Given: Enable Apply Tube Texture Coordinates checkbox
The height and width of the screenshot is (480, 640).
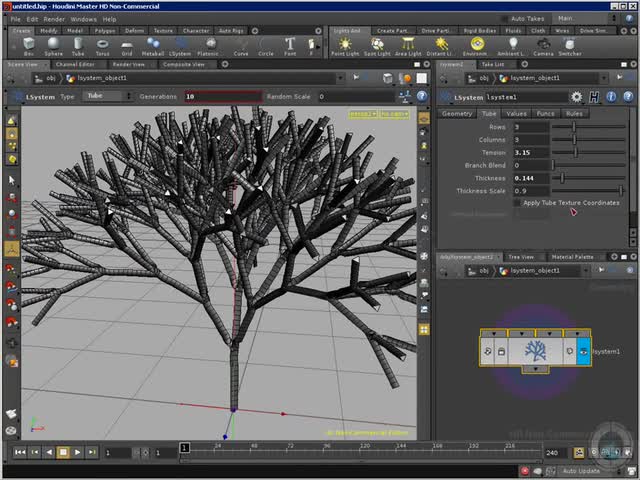Looking at the screenshot, I should point(517,203).
